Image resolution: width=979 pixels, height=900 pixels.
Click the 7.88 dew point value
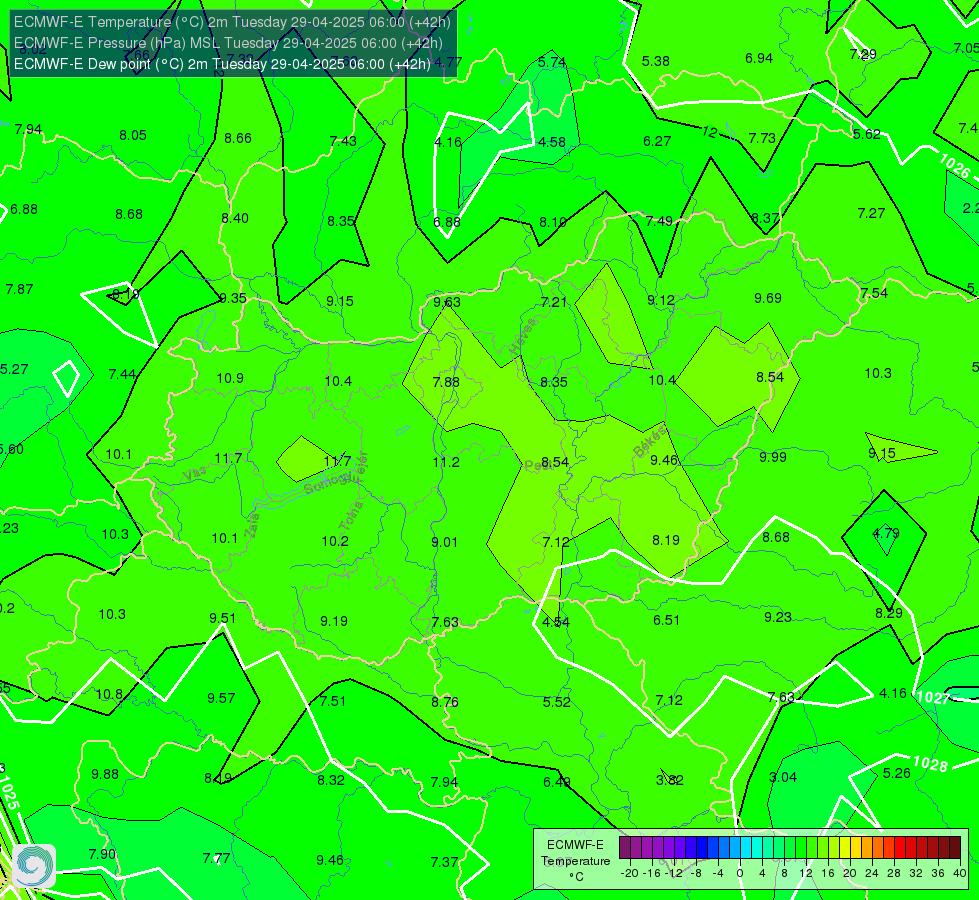point(446,382)
